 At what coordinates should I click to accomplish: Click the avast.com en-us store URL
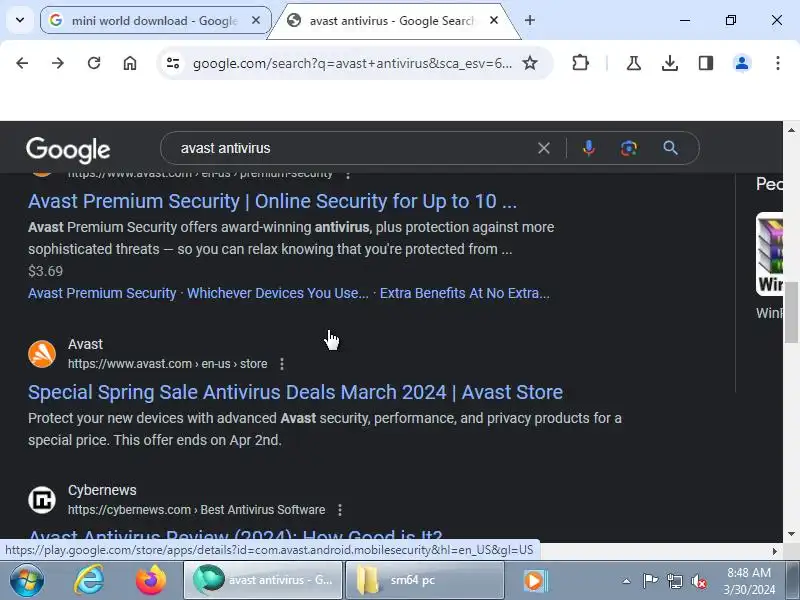(167, 364)
